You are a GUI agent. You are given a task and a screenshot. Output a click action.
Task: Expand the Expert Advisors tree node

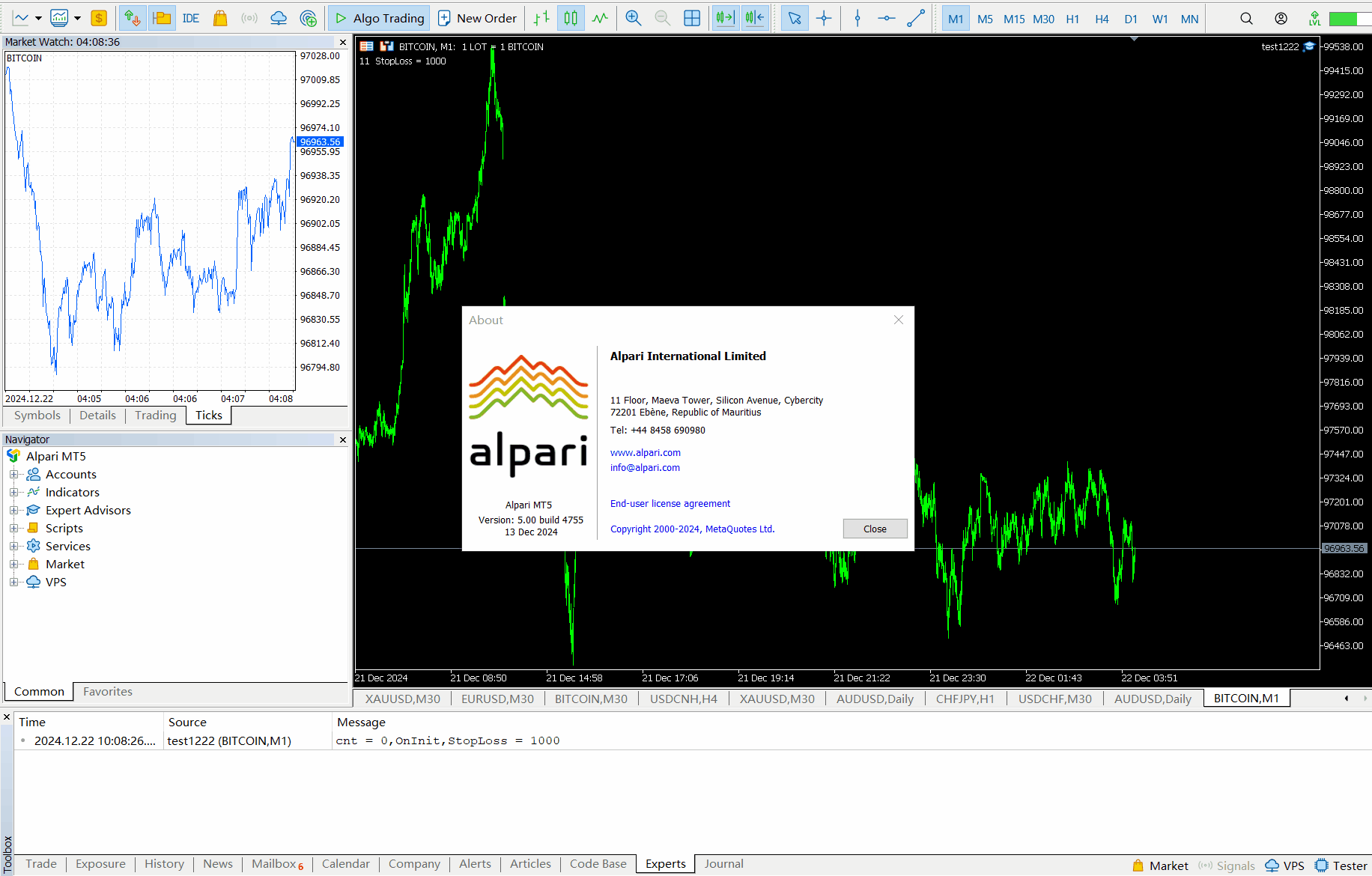point(13,510)
